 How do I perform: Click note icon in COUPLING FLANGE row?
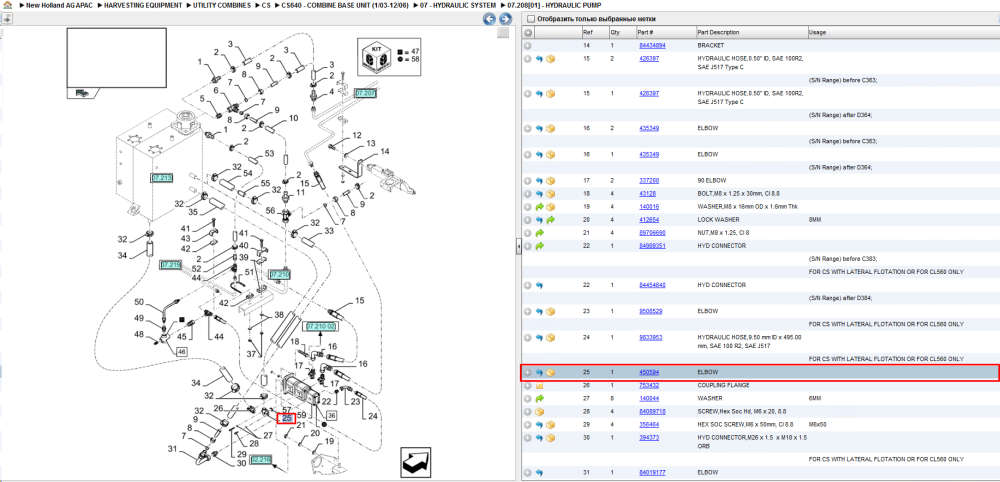[x=539, y=386]
